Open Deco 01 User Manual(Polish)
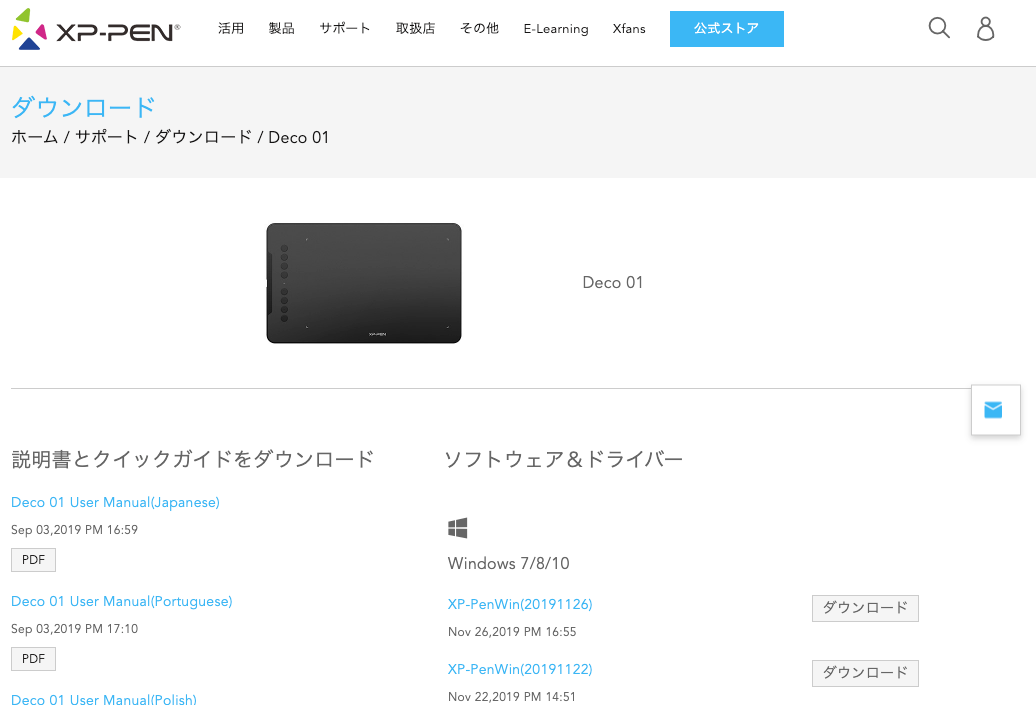 pos(104,699)
